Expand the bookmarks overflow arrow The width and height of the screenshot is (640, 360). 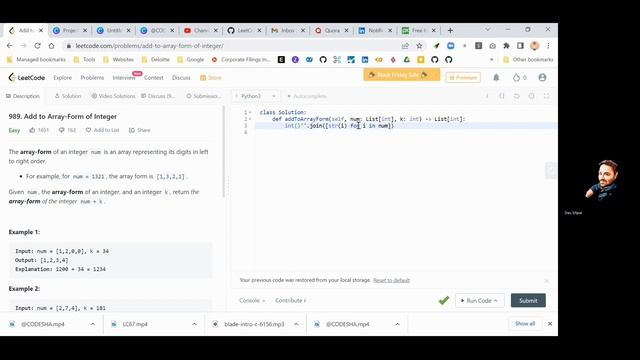coord(491,60)
